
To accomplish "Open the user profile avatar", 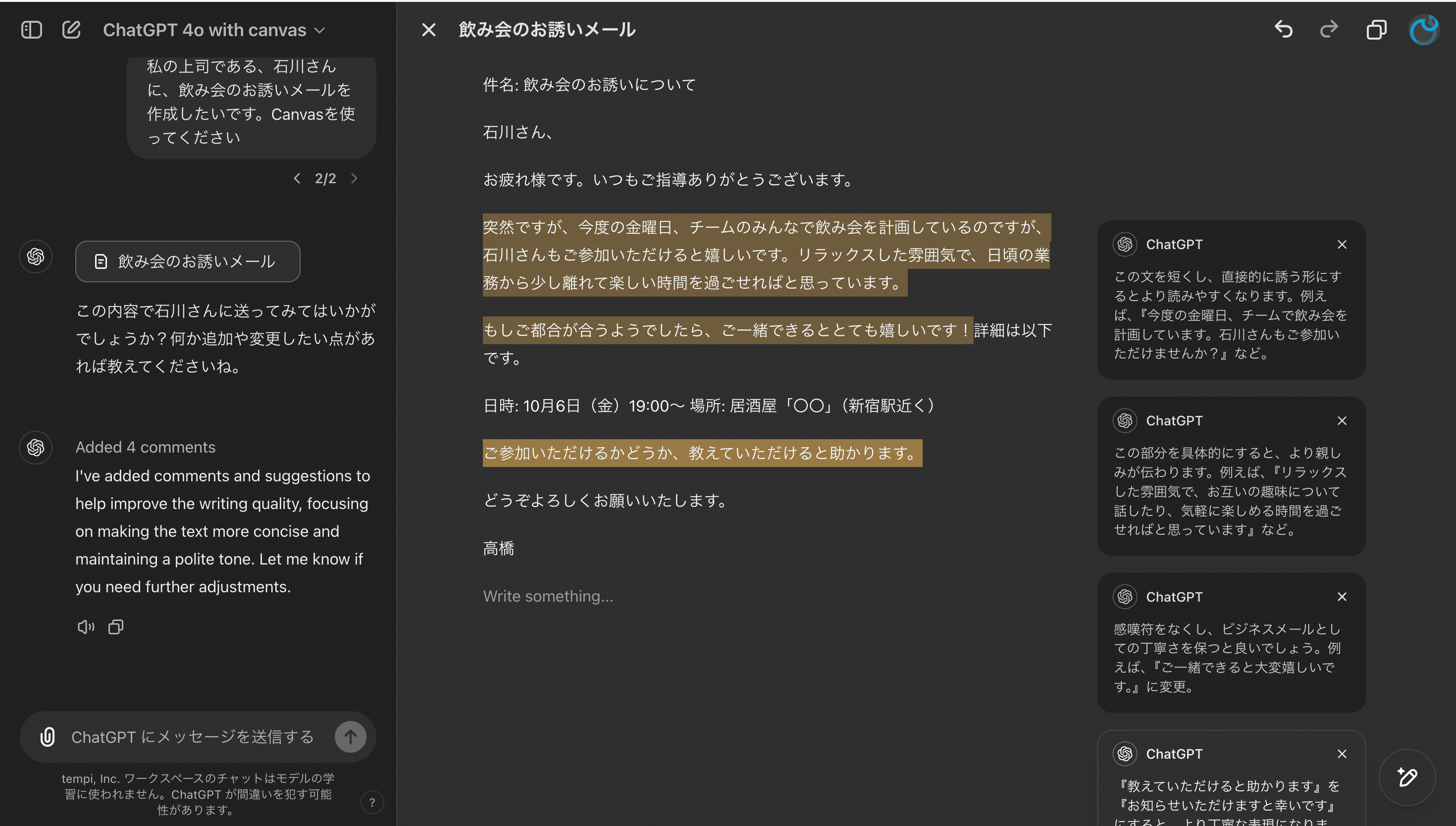I will tap(1424, 30).
